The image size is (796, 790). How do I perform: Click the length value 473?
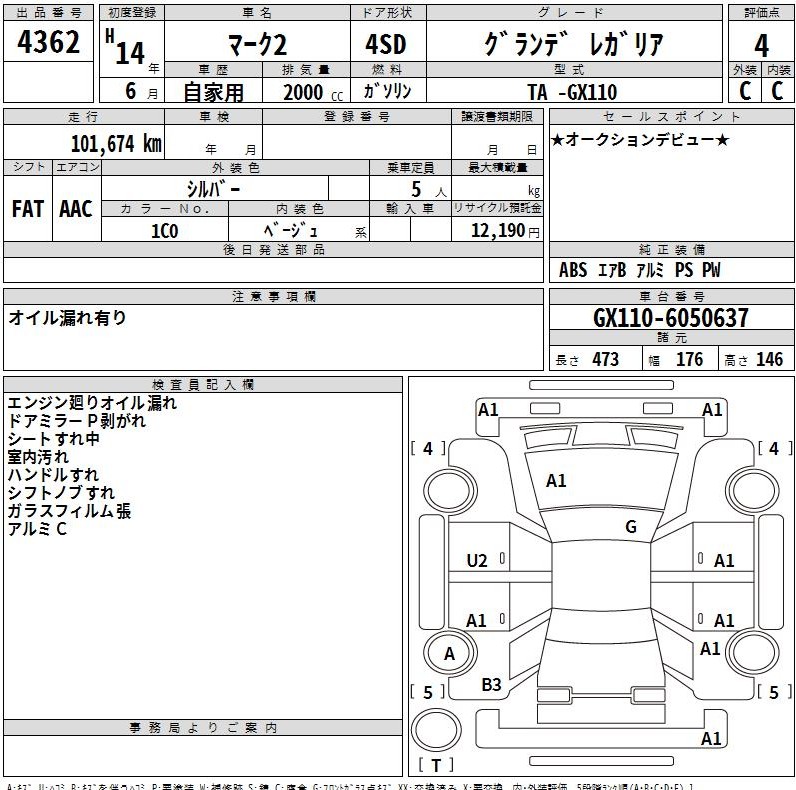pyautogui.click(x=605, y=359)
